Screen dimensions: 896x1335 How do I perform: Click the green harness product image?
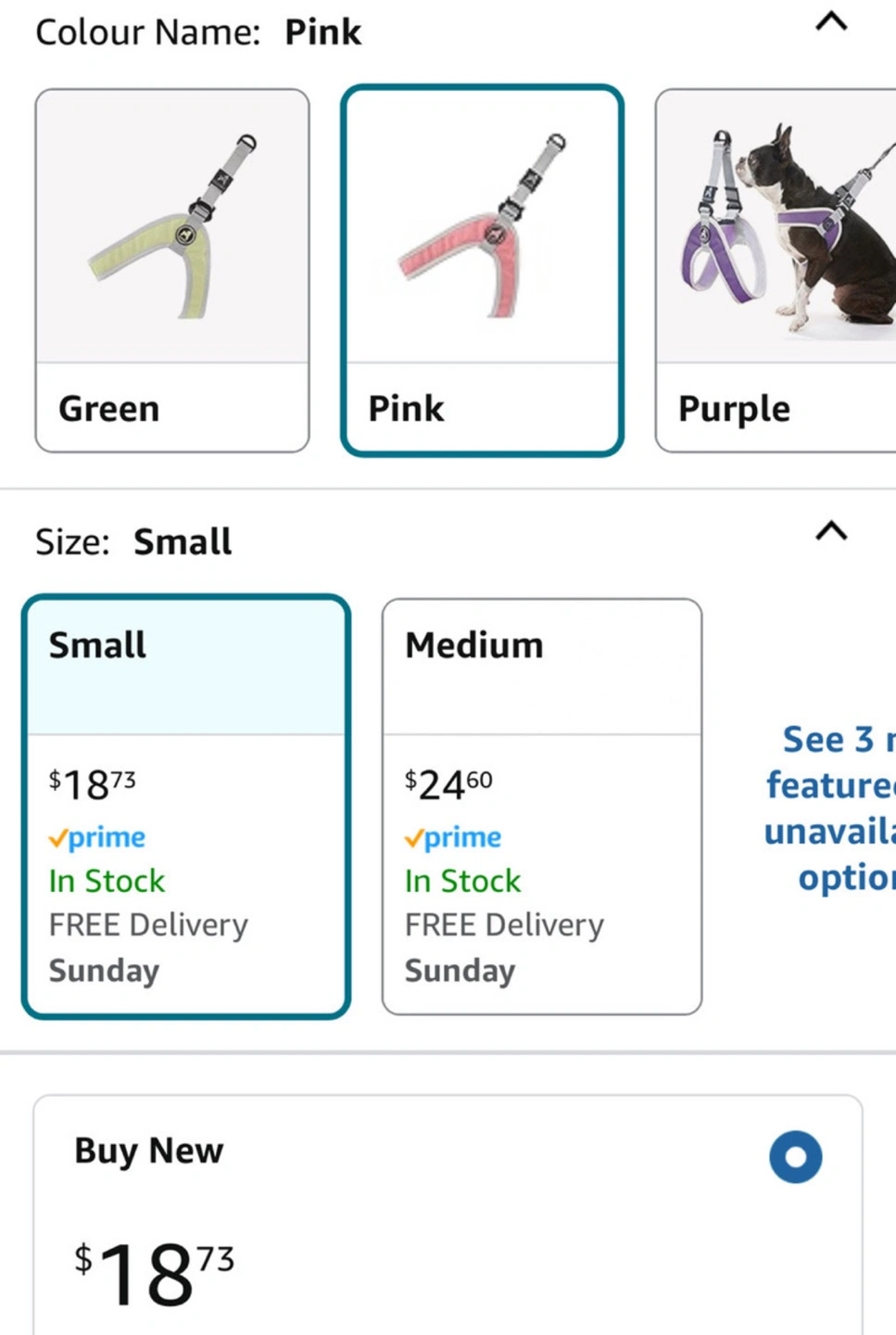coord(172,227)
